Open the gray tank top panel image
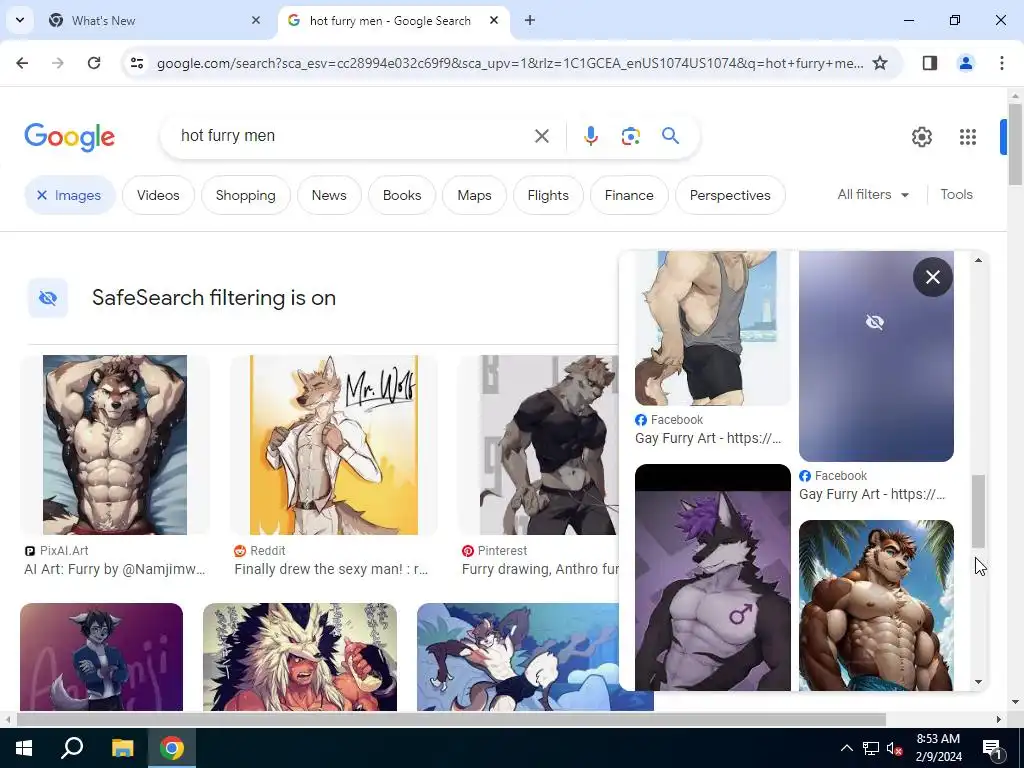 coord(712,328)
